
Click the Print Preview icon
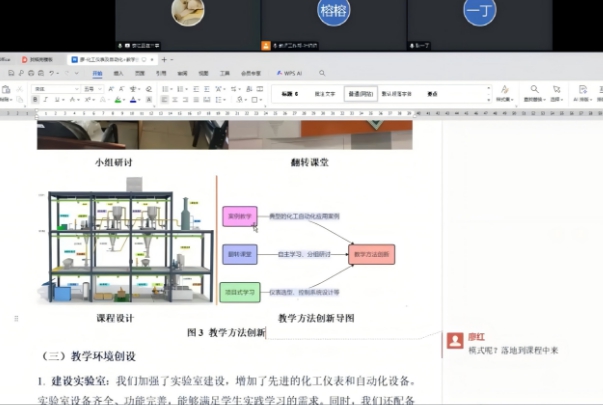point(41,73)
